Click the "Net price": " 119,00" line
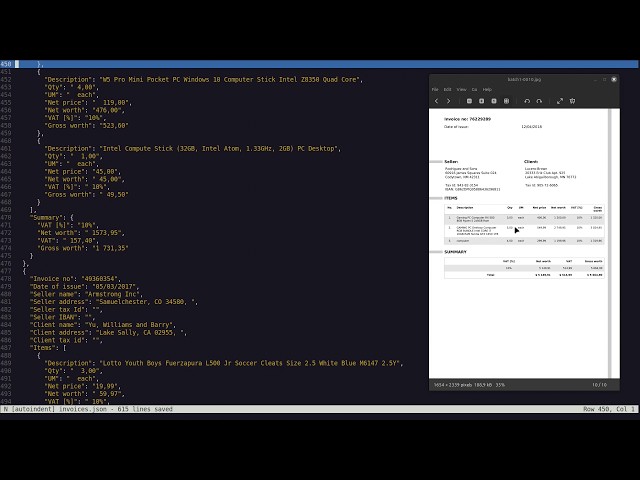640x480 pixels. [x=88, y=102]
